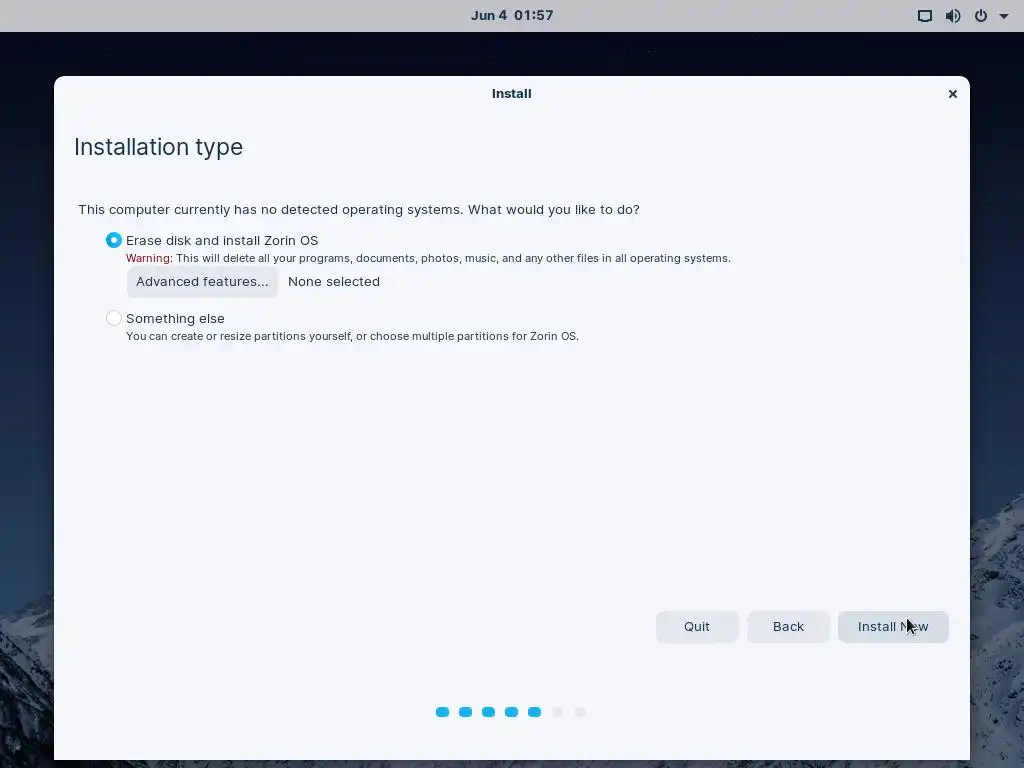
Task: Open Advanced features dialog
Action: [x=202, y=281]
